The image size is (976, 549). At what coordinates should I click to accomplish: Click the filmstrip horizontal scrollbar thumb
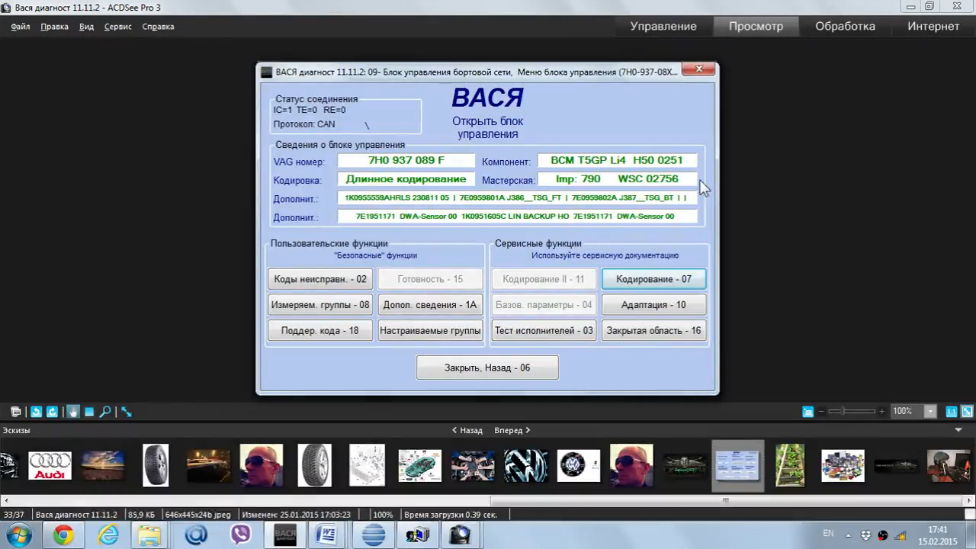tap(726, 500)
